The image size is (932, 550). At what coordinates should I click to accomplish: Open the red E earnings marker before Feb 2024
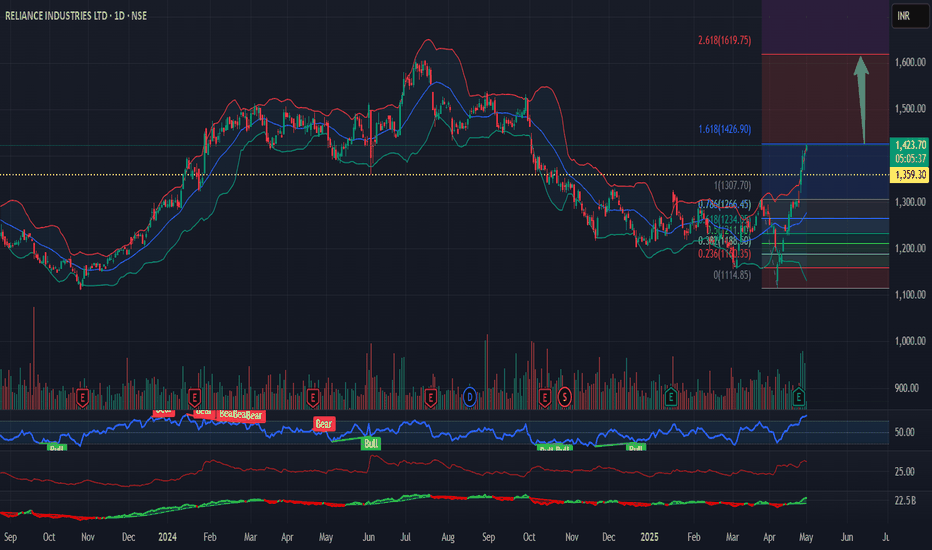(194, 397)
